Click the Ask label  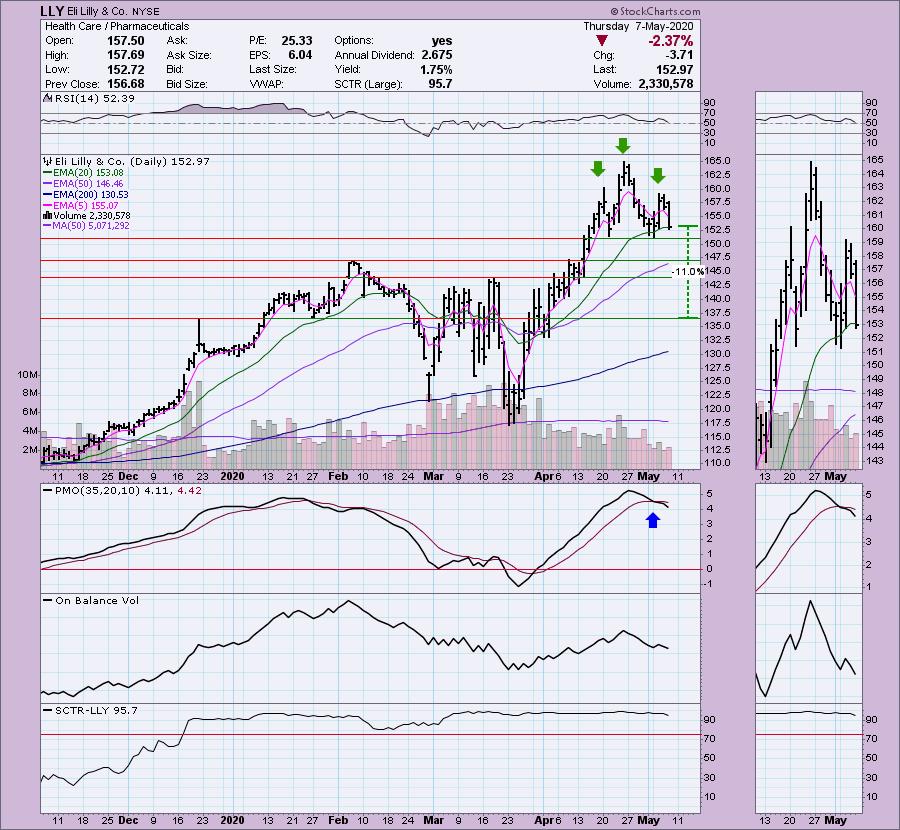pos(177,41)
